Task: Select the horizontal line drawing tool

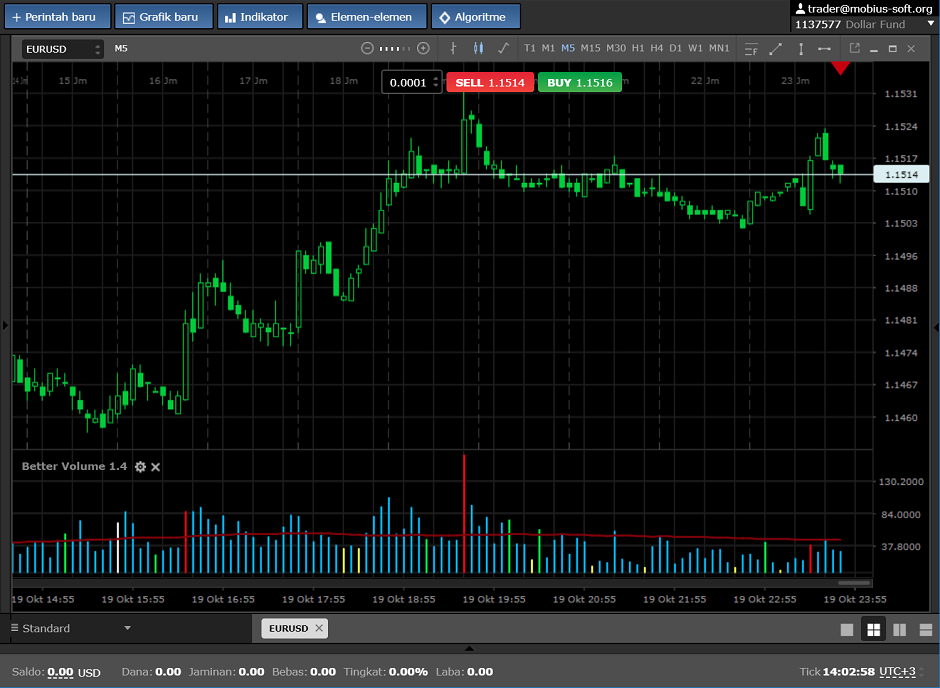Action: [824, 49]
